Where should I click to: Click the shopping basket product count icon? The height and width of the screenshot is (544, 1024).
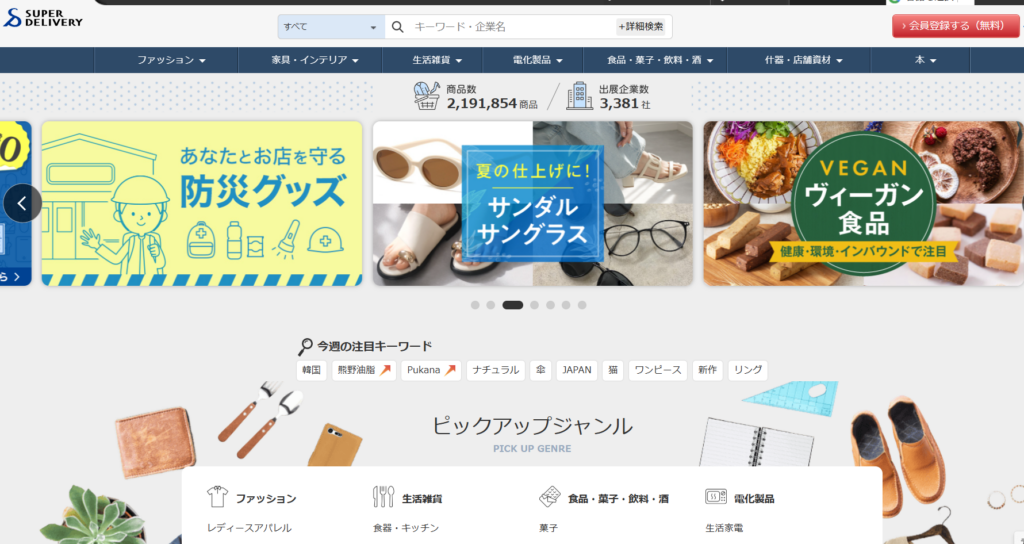[427, 95]
